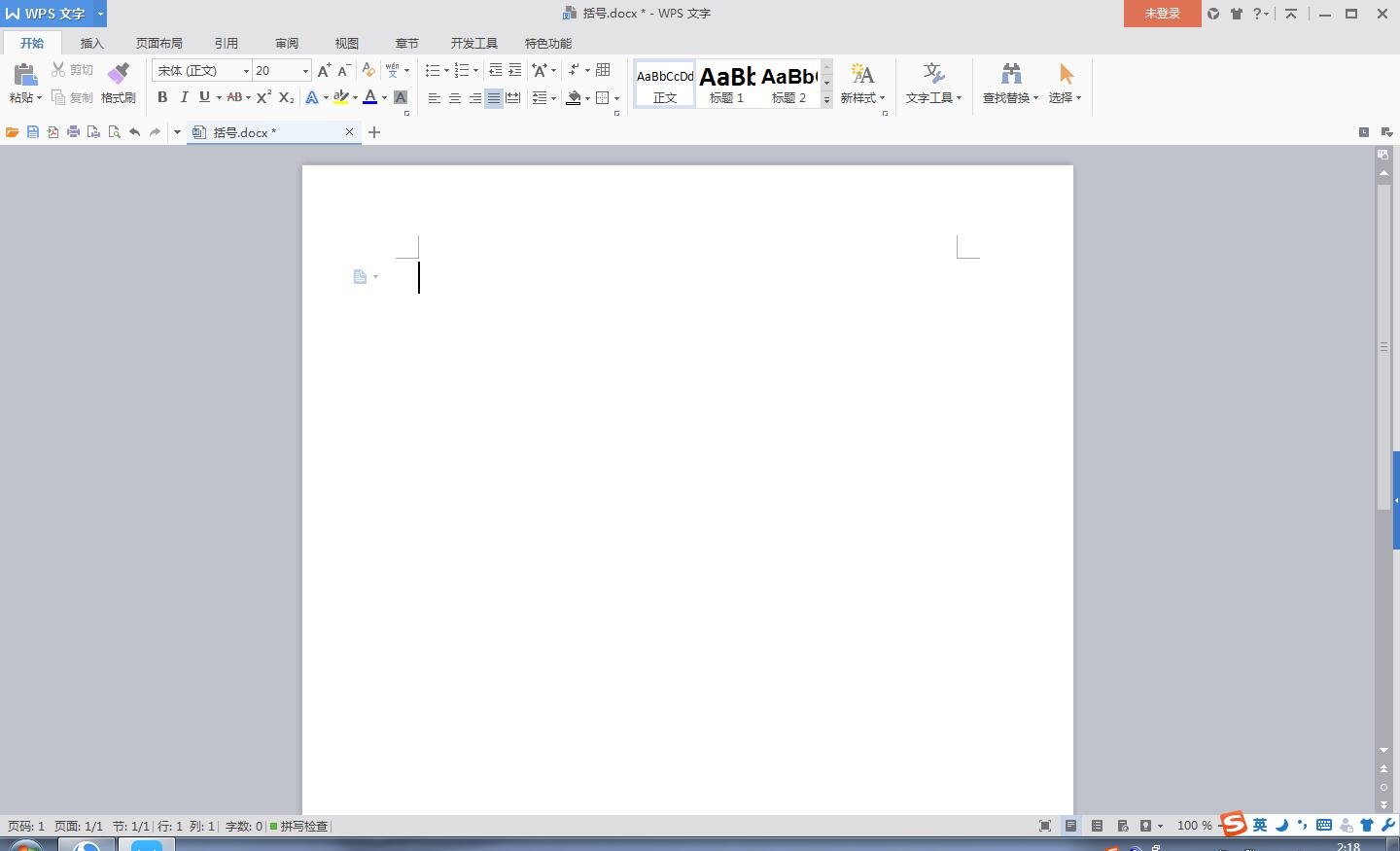Screen dimensions: 1400x851
Task: Open the Text Tools (文字工具) icon
Action: coord(933,74)
